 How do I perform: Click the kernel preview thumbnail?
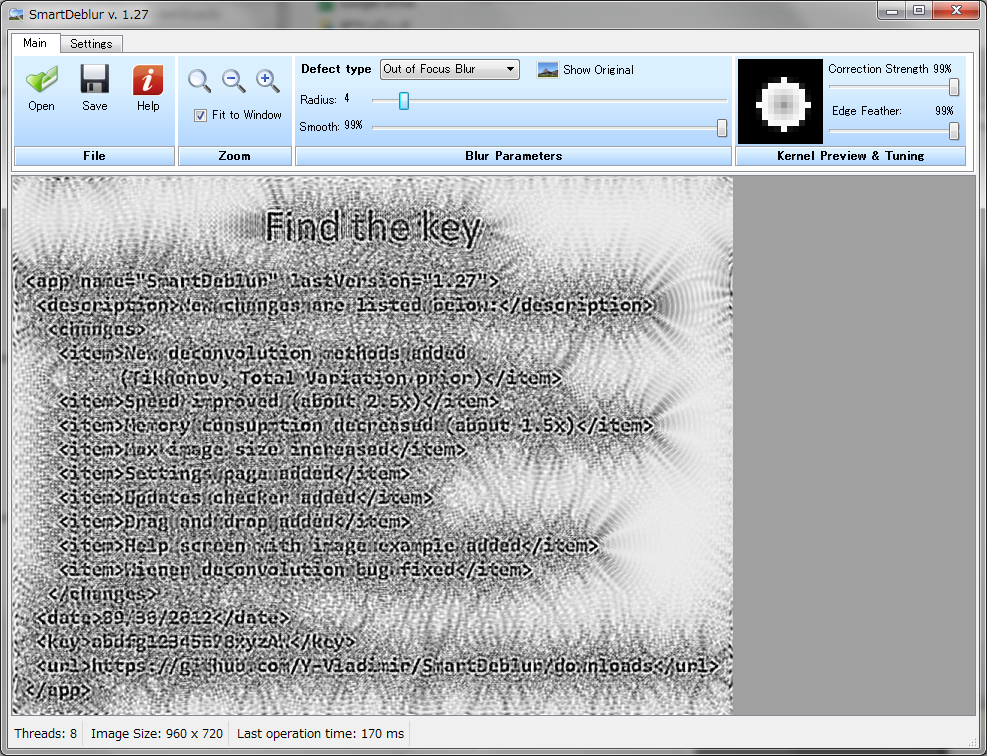780,101
